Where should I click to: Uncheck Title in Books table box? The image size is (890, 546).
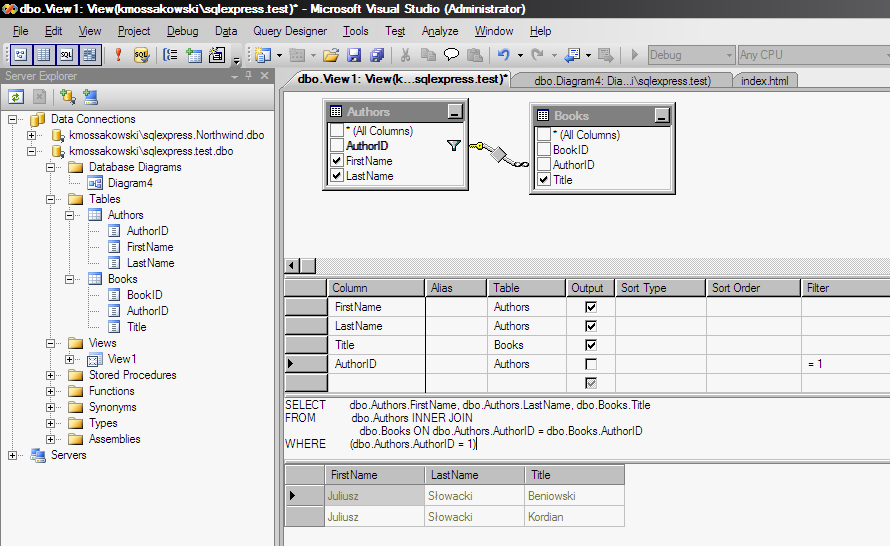(x=544, y=179)
